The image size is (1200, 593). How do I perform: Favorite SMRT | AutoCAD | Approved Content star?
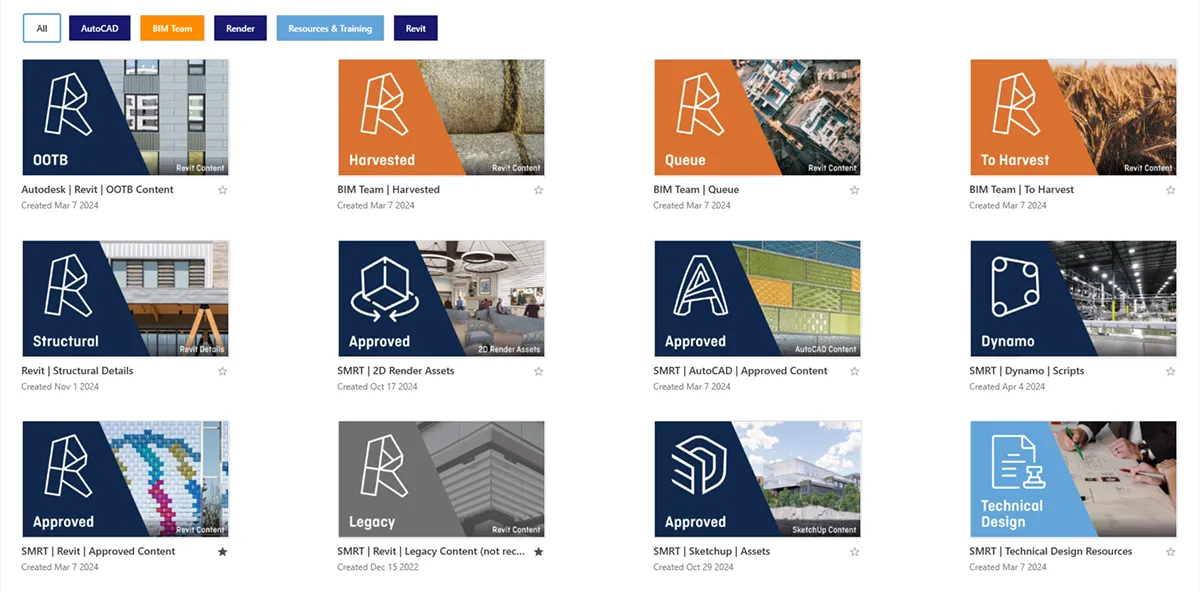point(854,371)
